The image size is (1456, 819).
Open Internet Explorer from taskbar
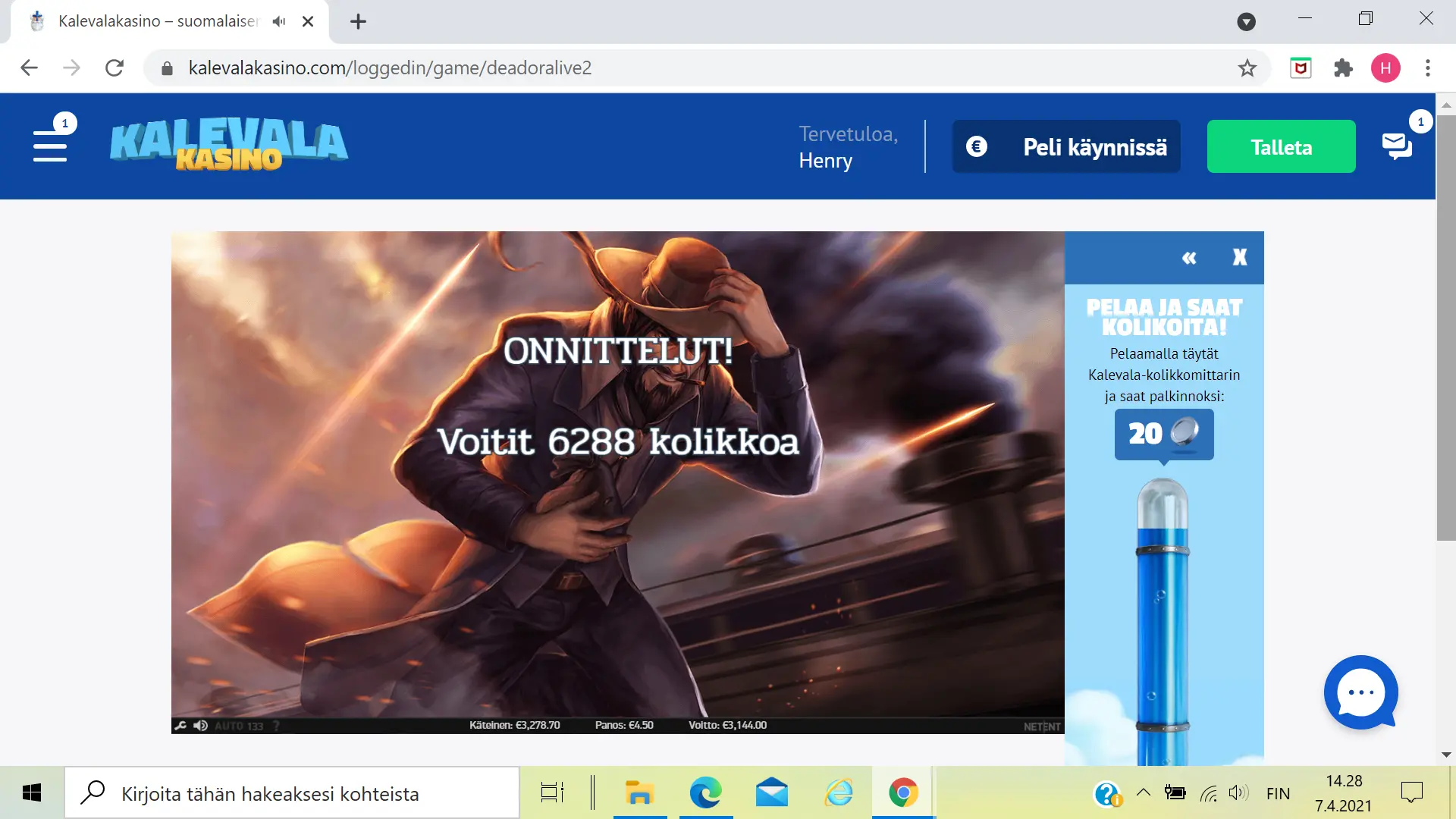(838, 793)
